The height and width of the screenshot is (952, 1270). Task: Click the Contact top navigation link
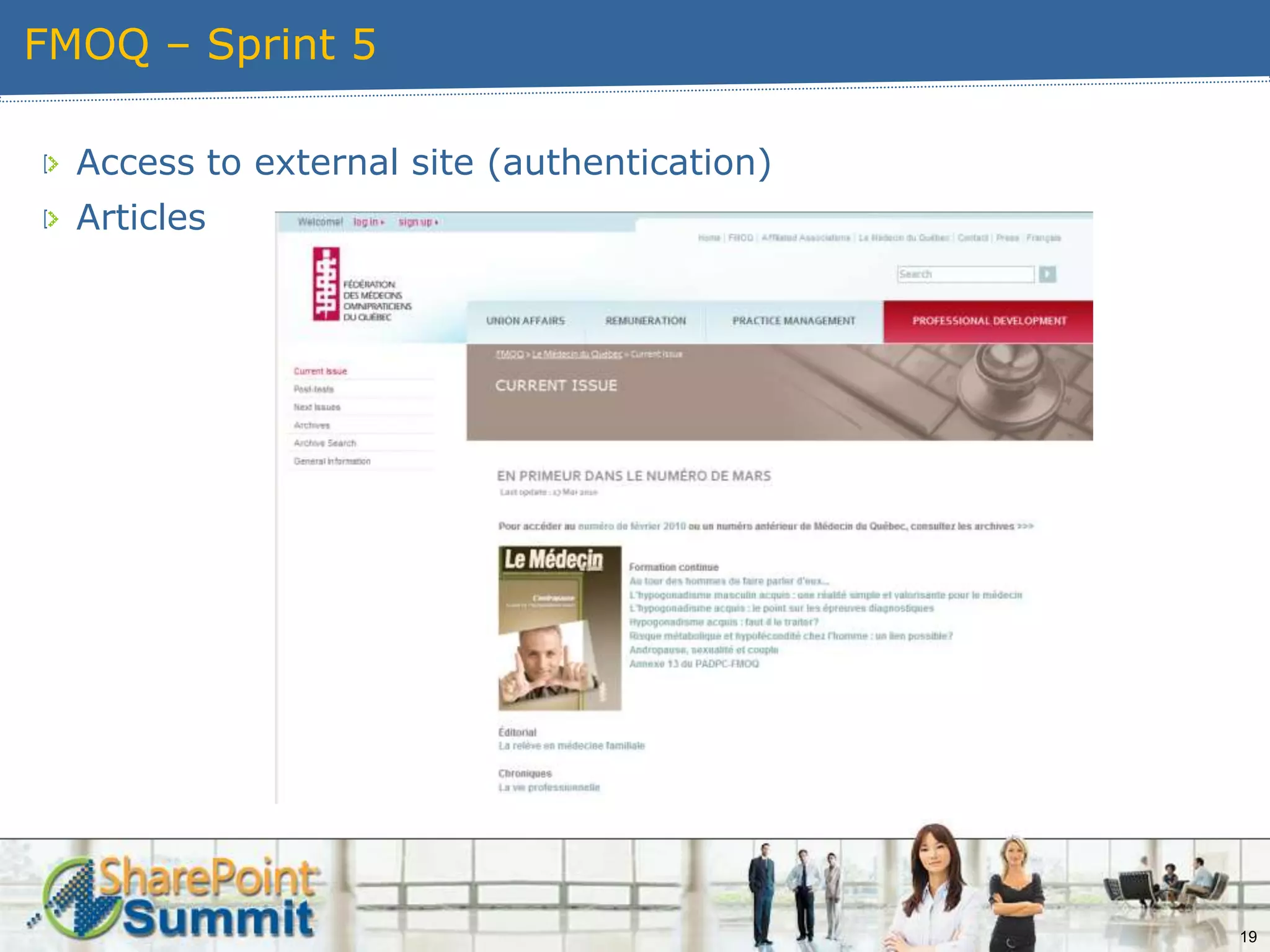click(973, 238)
